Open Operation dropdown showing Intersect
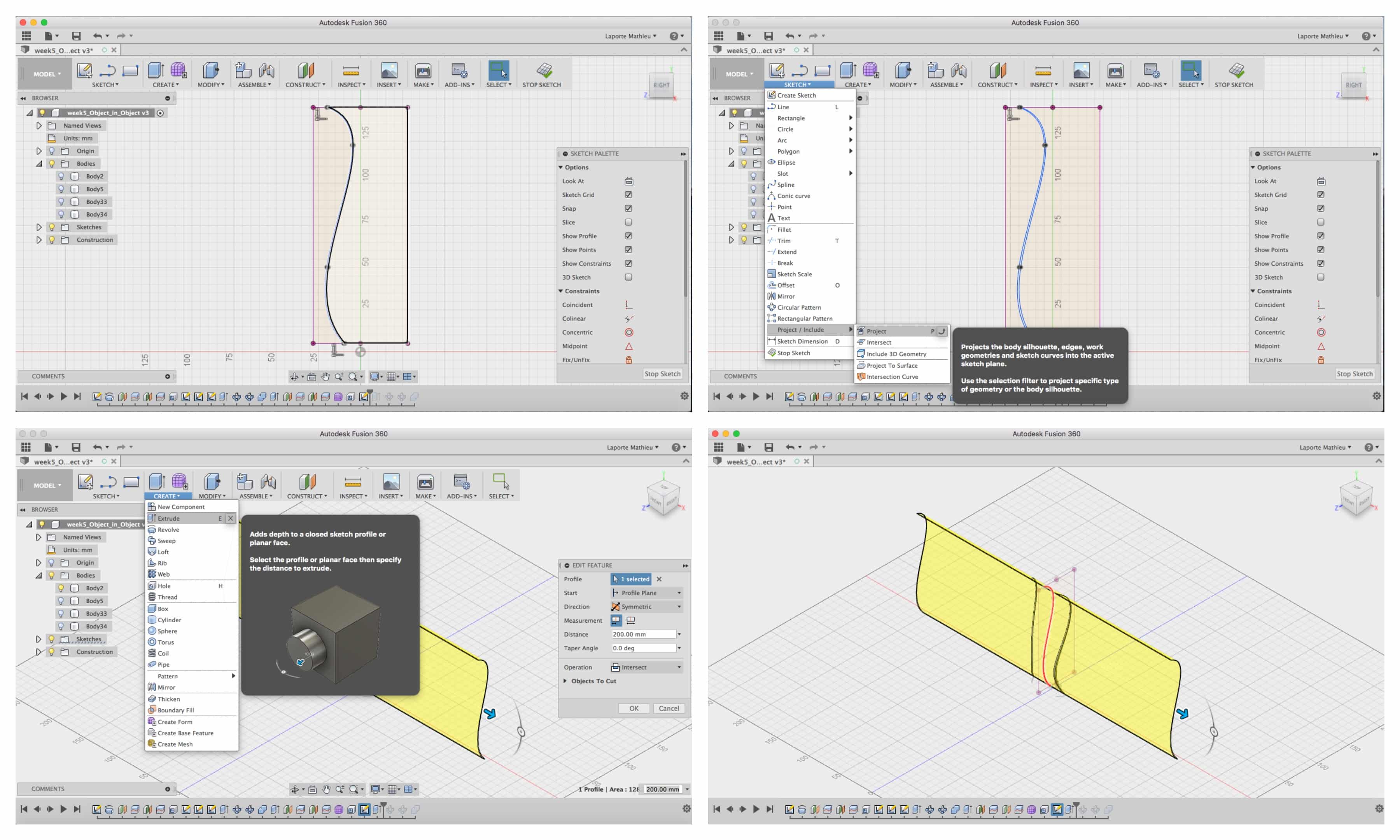This screenshot has width=1400, height=840. pos(647,667)
